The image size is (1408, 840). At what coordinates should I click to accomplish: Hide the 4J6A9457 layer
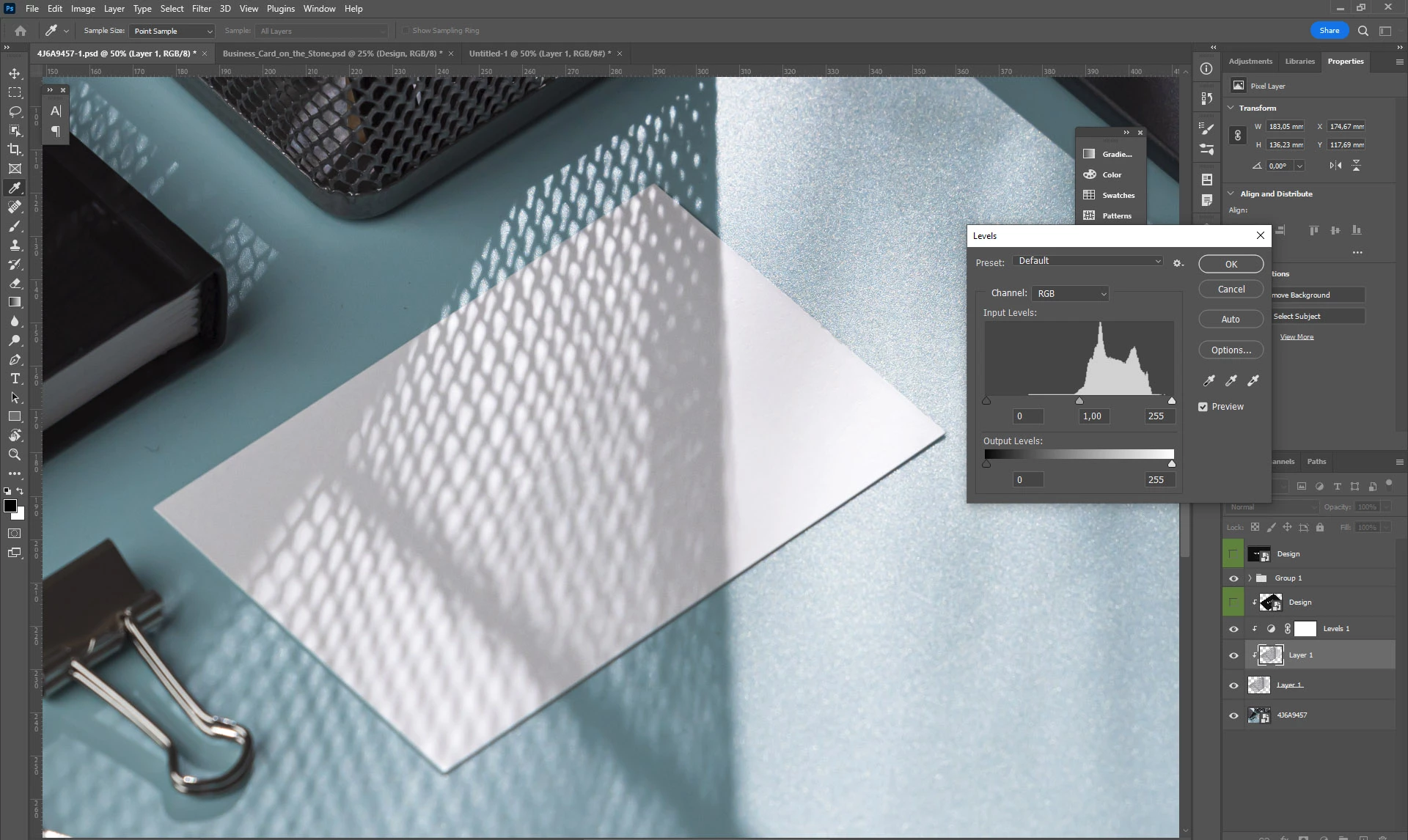(1233, 715)
